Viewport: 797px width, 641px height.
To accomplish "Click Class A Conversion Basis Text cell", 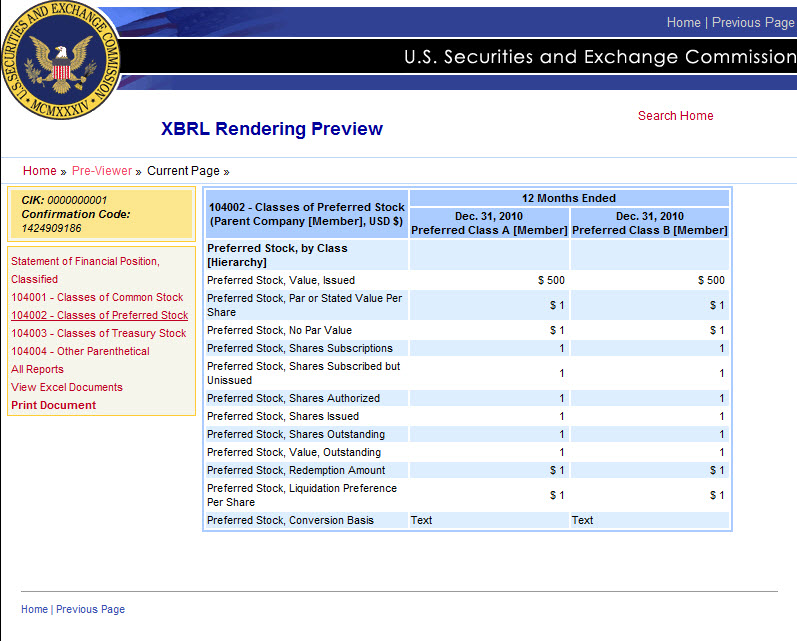I will point(489,521).
